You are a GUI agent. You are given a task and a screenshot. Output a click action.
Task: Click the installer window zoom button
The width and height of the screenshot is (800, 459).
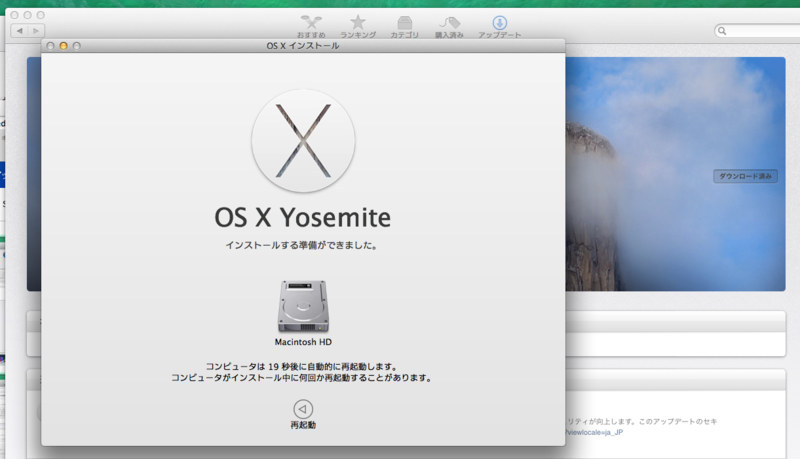pyautogui.click(x=77, y=46)
